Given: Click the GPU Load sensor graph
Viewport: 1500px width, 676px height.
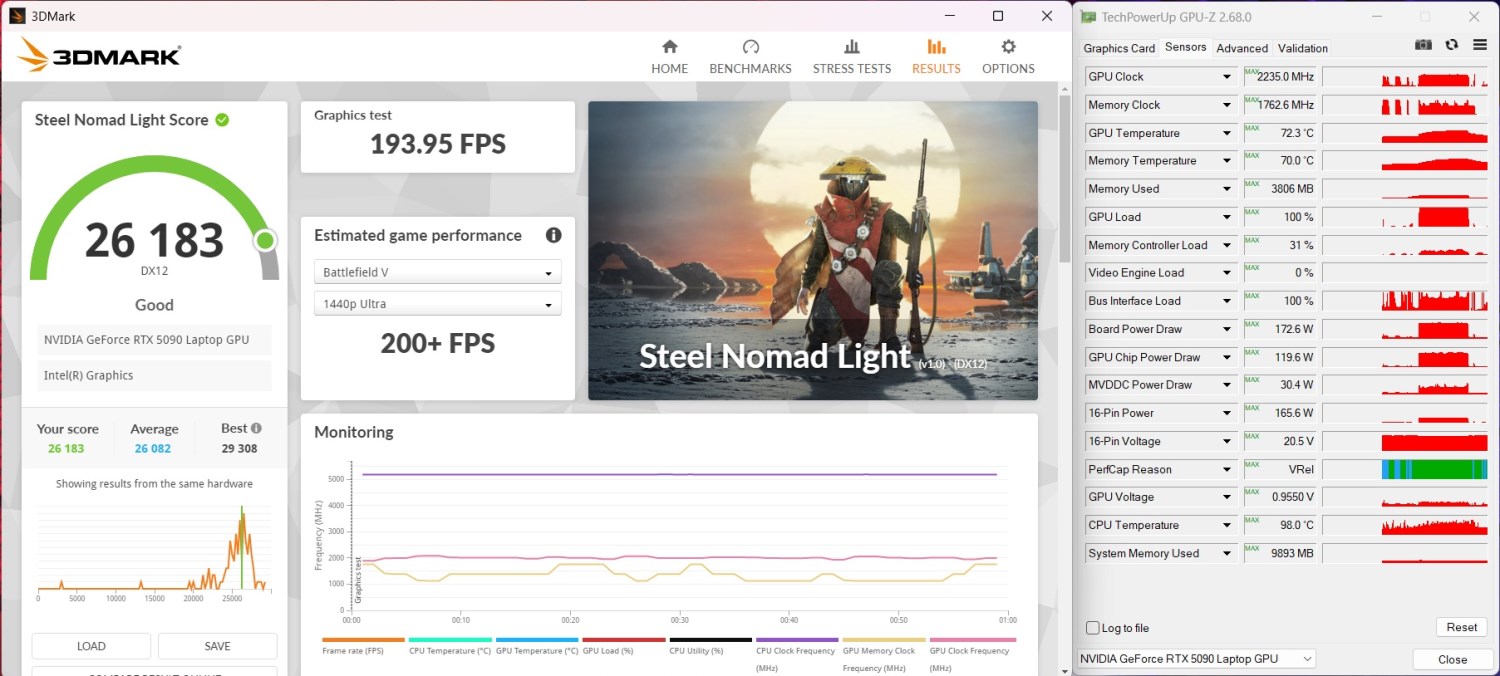Looking at the screenshot, I should (1405, 217).
